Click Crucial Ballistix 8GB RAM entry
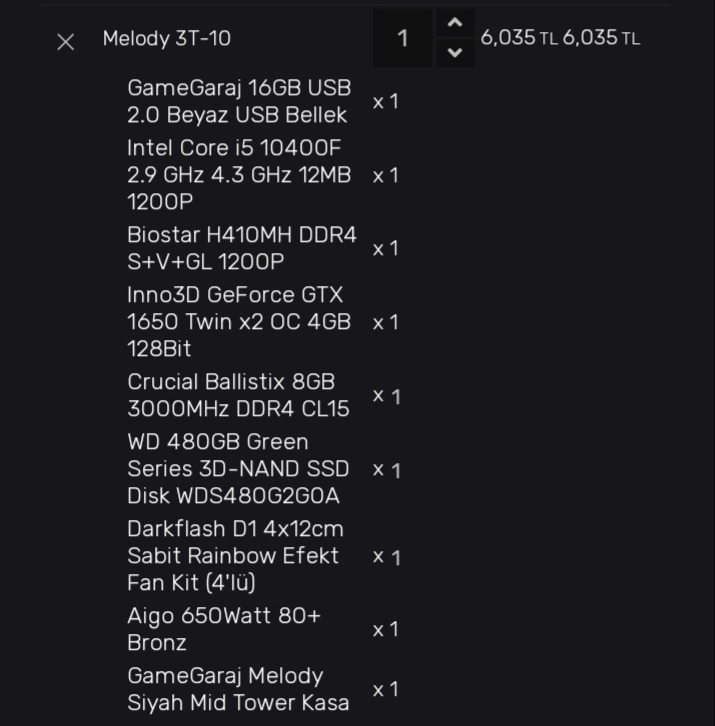Screen dimensions: 715x726 [x=238, y=395]
